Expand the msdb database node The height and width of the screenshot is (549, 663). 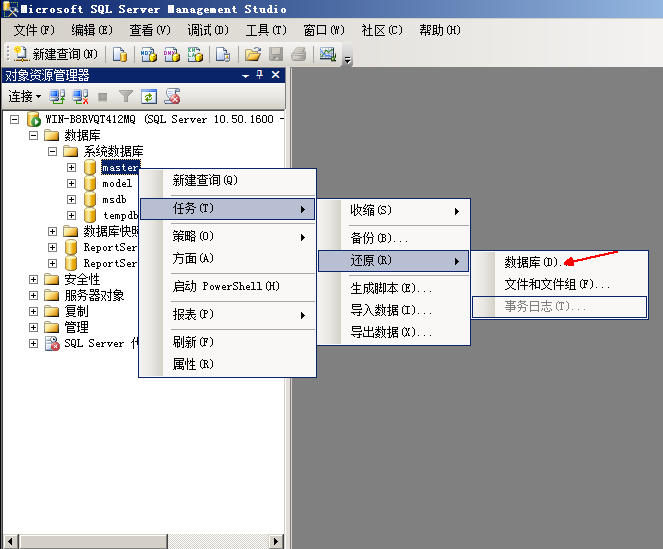(x=71, y=200)
